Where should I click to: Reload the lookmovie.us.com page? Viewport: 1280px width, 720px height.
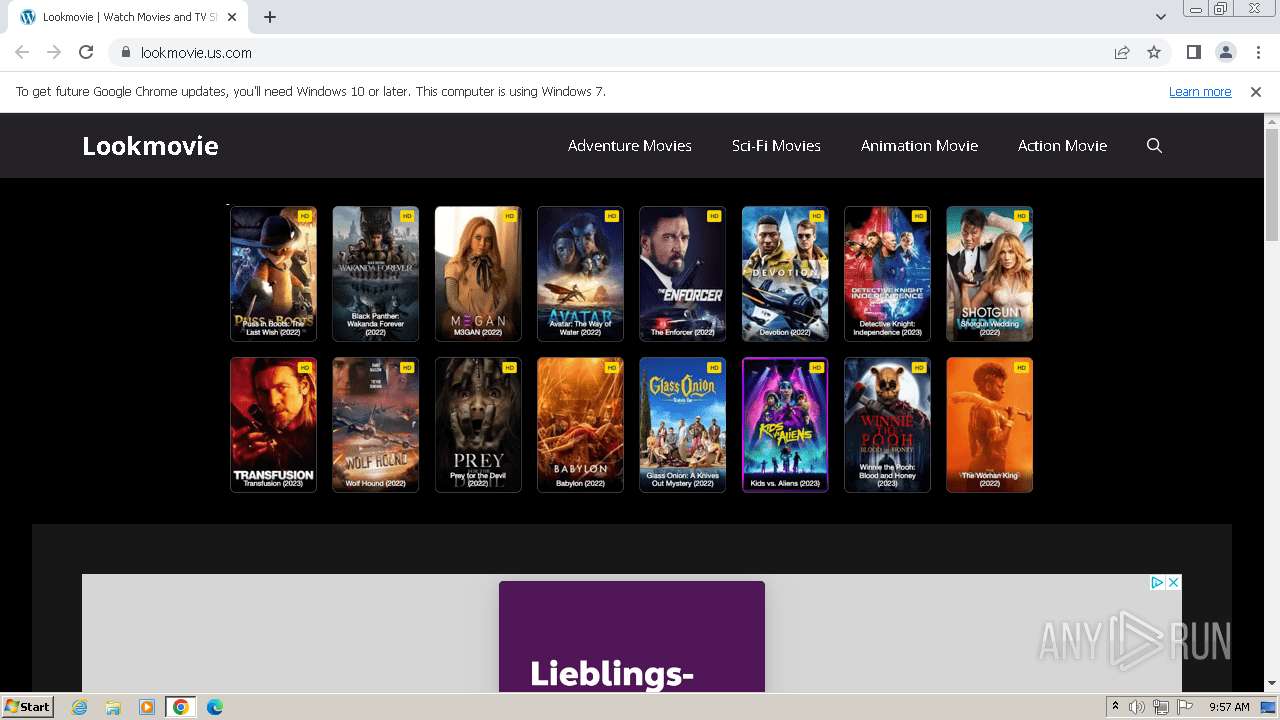coord(86,52)
